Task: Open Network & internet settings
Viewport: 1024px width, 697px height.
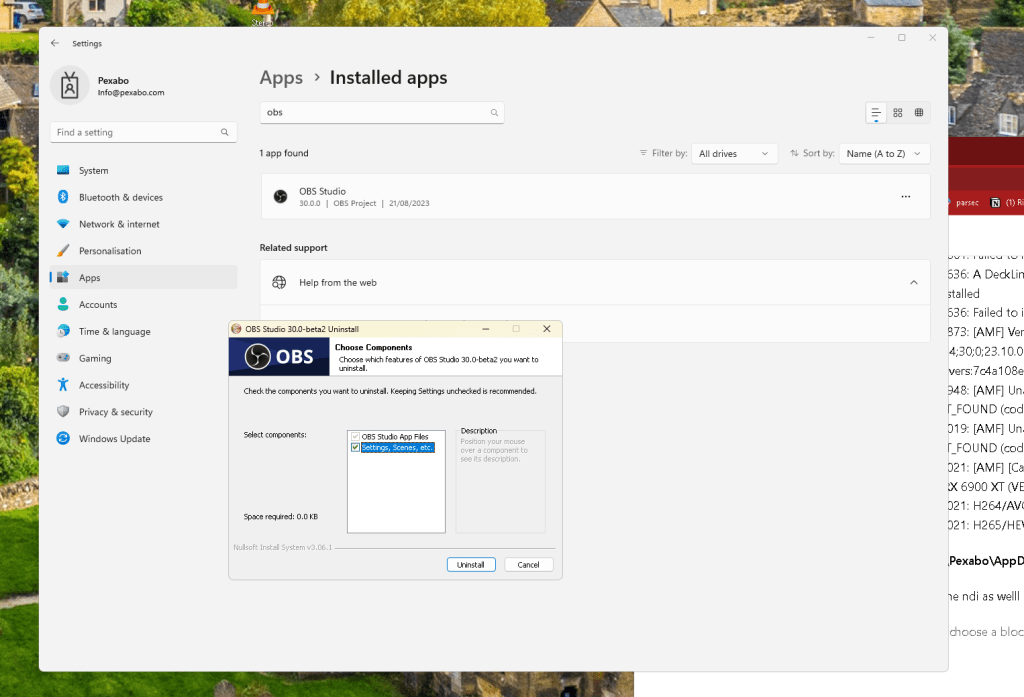Action: pyautogui.click(x=144, y=224)
